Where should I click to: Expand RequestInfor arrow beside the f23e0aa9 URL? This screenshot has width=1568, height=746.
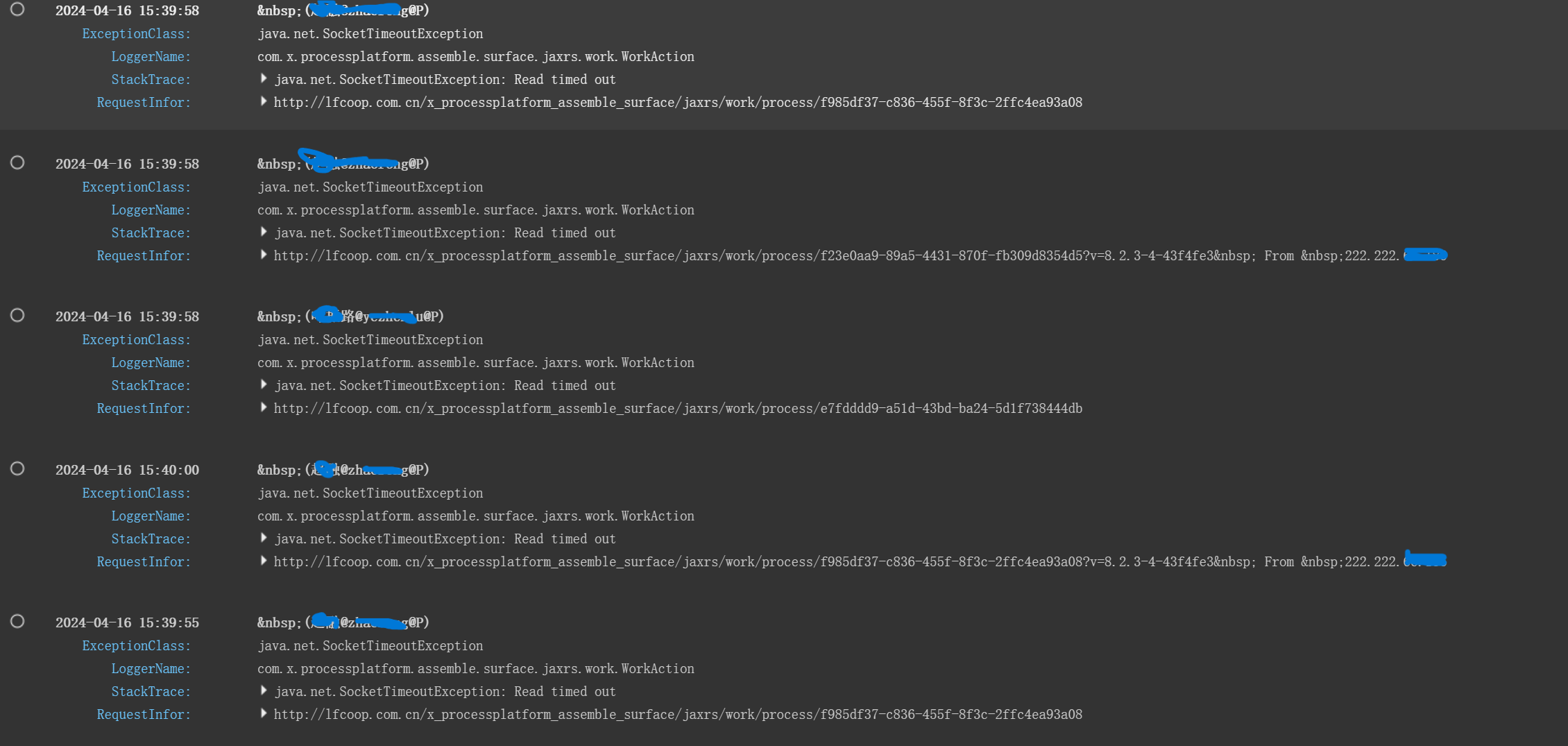pyautogui.click(x=264, y=255)
